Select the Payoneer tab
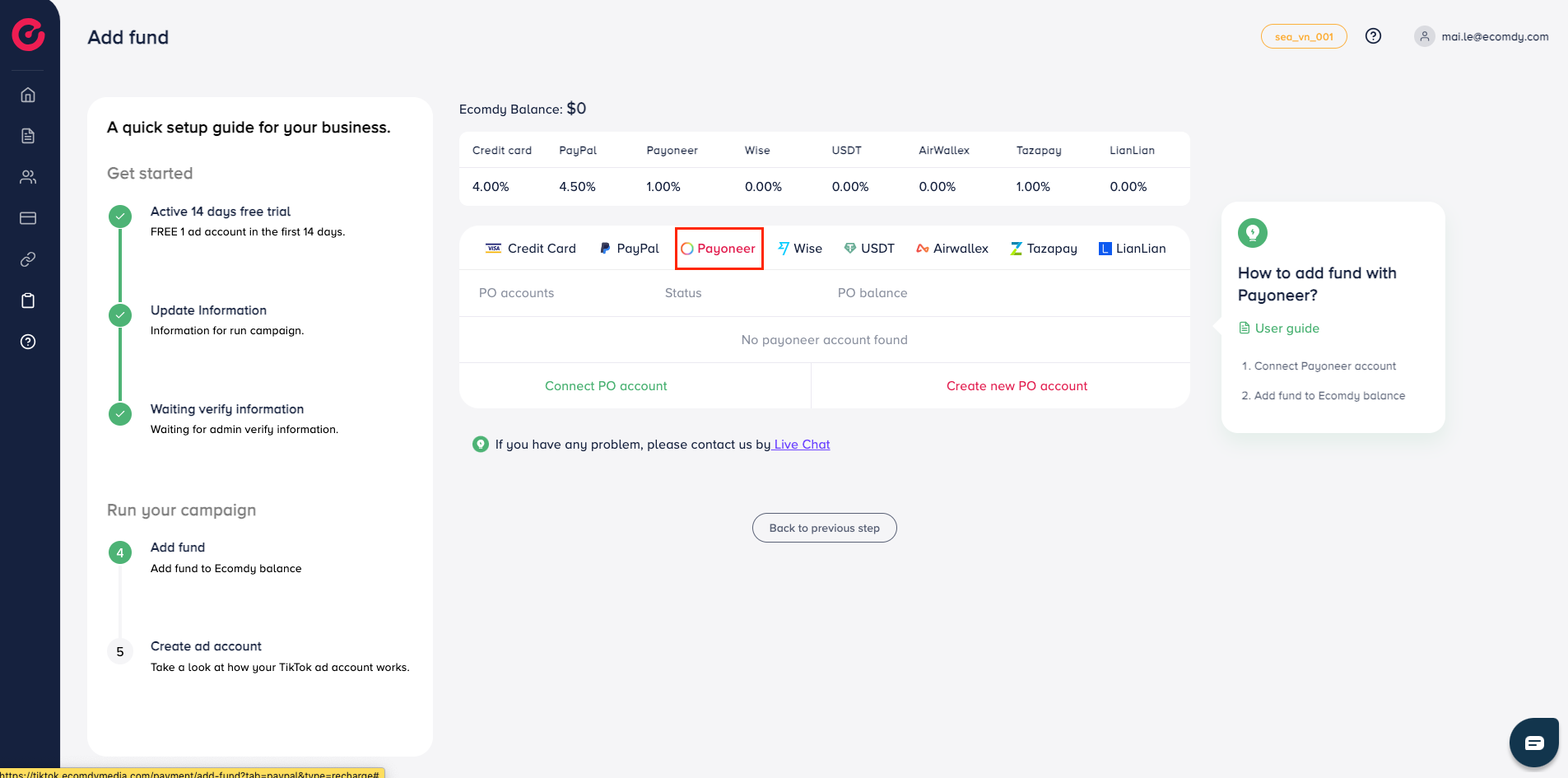1568x778 pixels. coord(719,249)
